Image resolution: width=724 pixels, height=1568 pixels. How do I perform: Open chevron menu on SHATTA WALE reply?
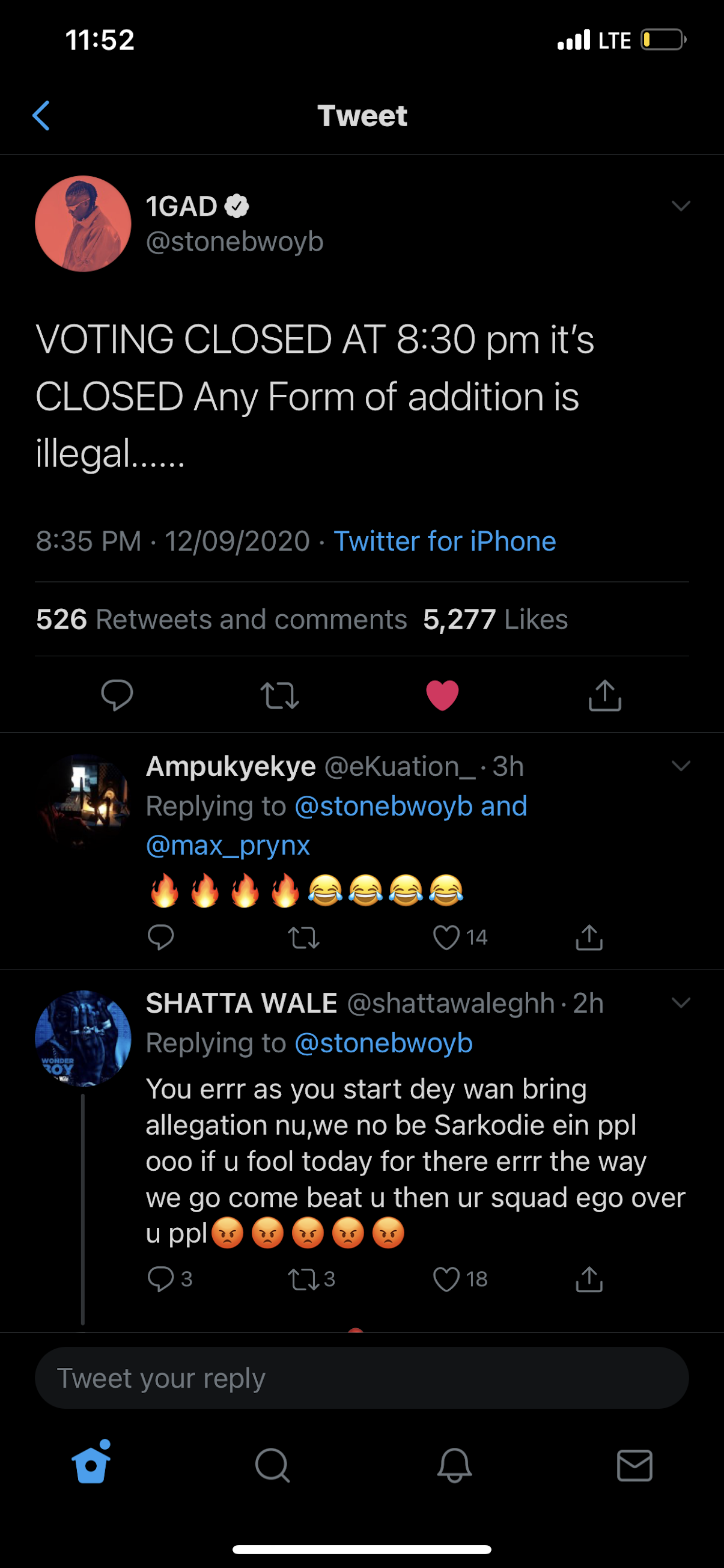(x=681, y=1002)
